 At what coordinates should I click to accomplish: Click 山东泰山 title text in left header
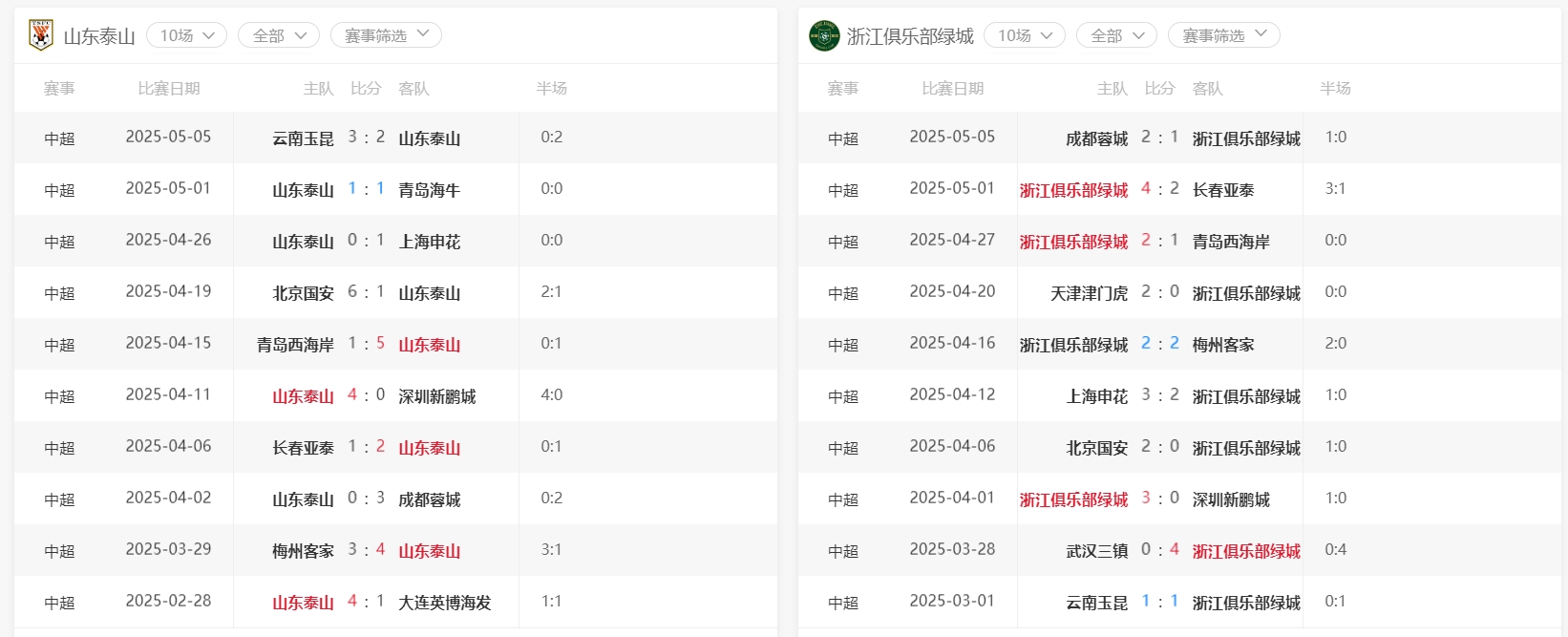(99, 36)
